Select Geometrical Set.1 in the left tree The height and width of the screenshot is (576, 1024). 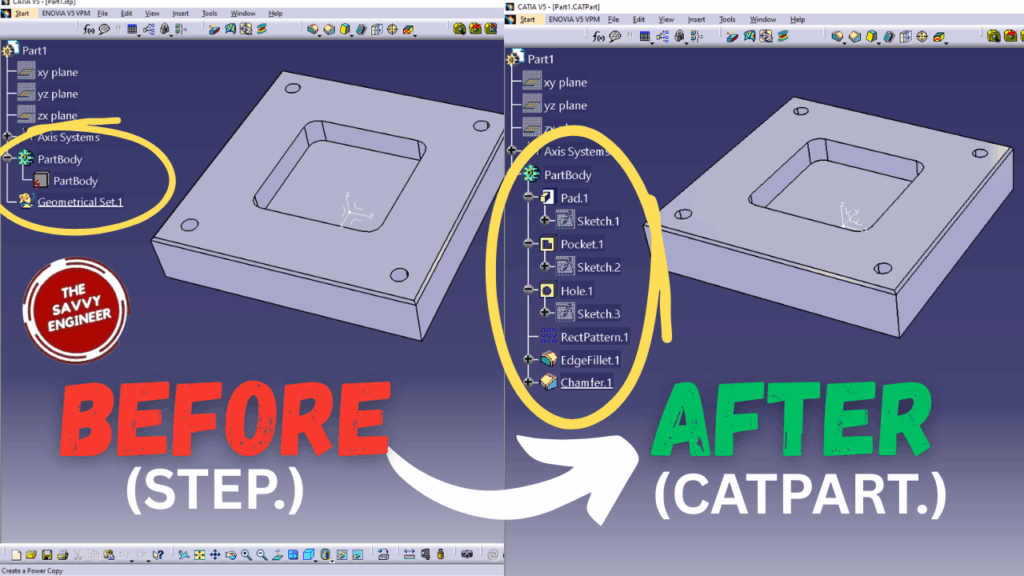pos(81,201)
